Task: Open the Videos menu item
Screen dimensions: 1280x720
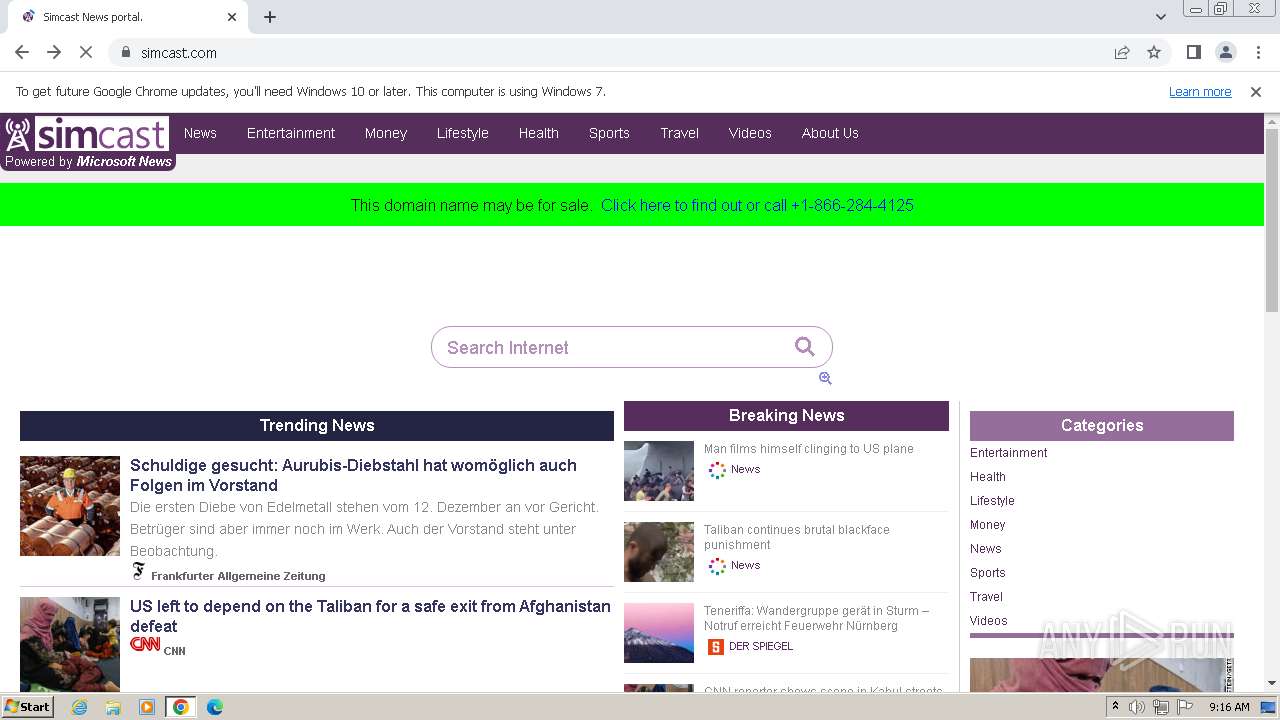Action: 750,133
